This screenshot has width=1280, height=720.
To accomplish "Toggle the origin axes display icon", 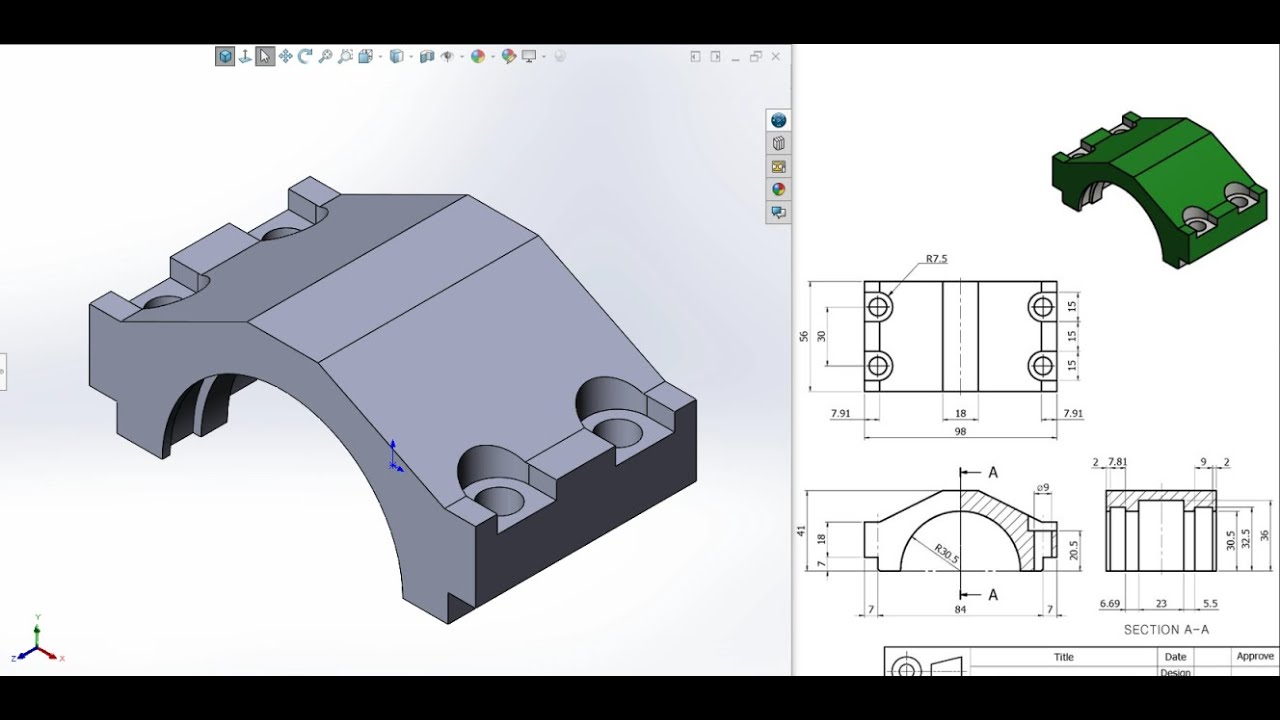I will click(x=245, y=56).
